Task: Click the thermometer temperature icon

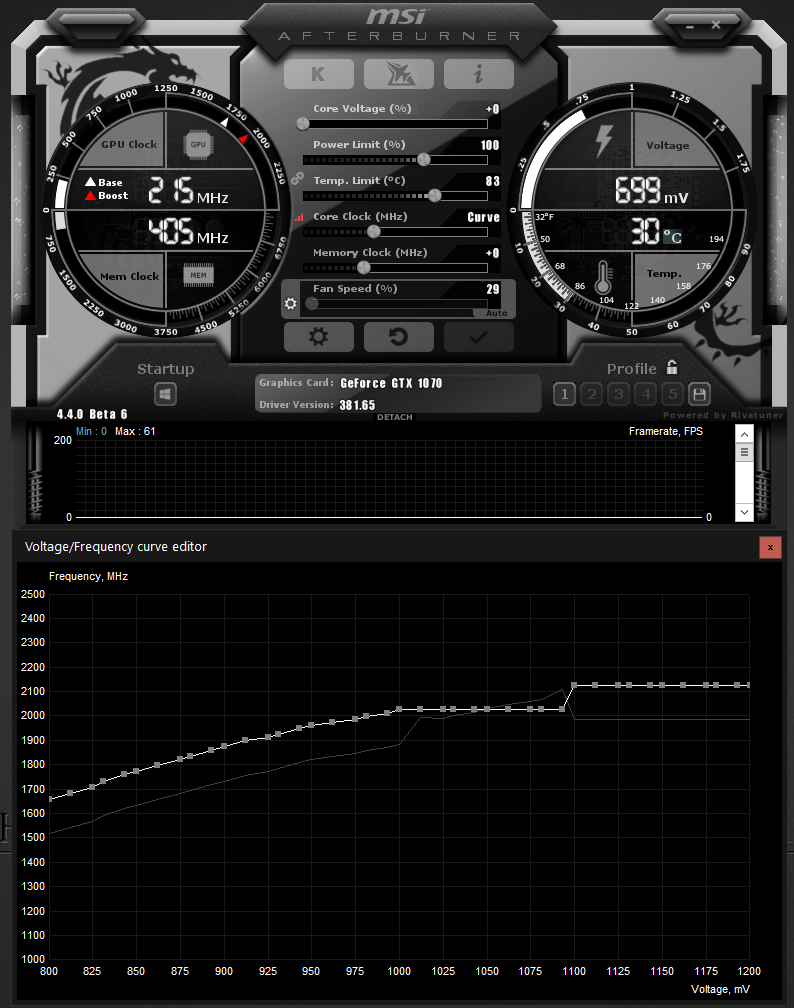Action: pyautogui.click(x=603, y=278)
